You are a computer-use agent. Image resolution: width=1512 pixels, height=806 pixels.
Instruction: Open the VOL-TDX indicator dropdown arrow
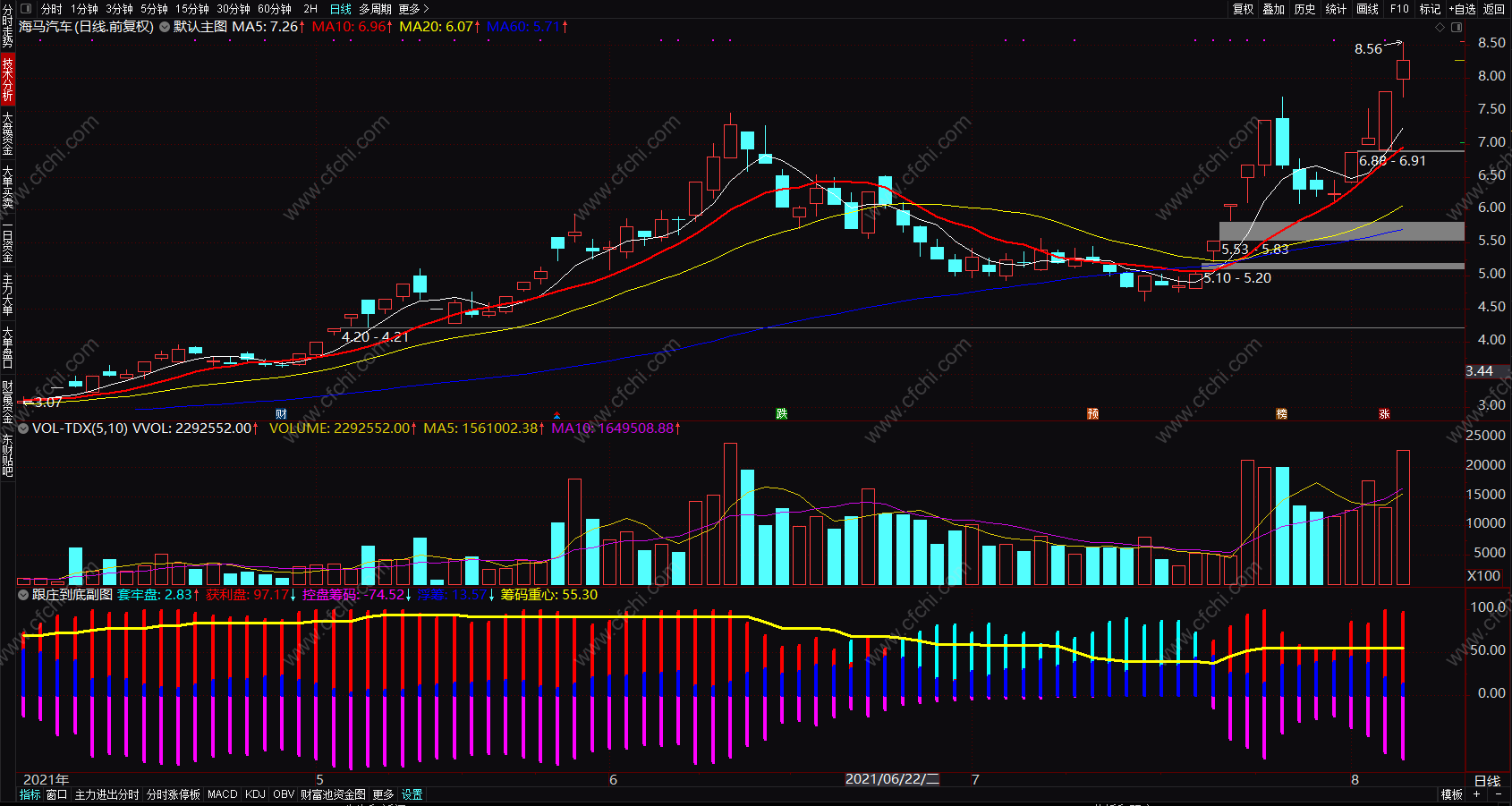click(x=23, y=428)
